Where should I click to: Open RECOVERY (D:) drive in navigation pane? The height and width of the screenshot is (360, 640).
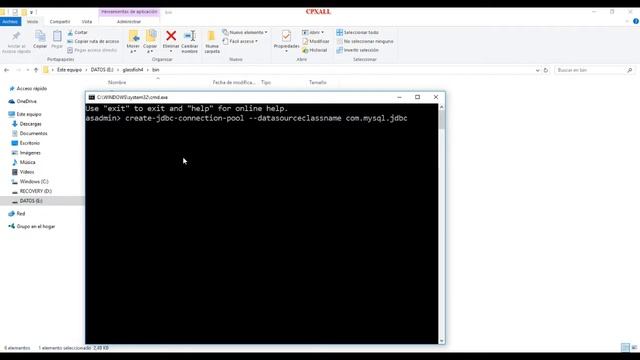(32, 191)
